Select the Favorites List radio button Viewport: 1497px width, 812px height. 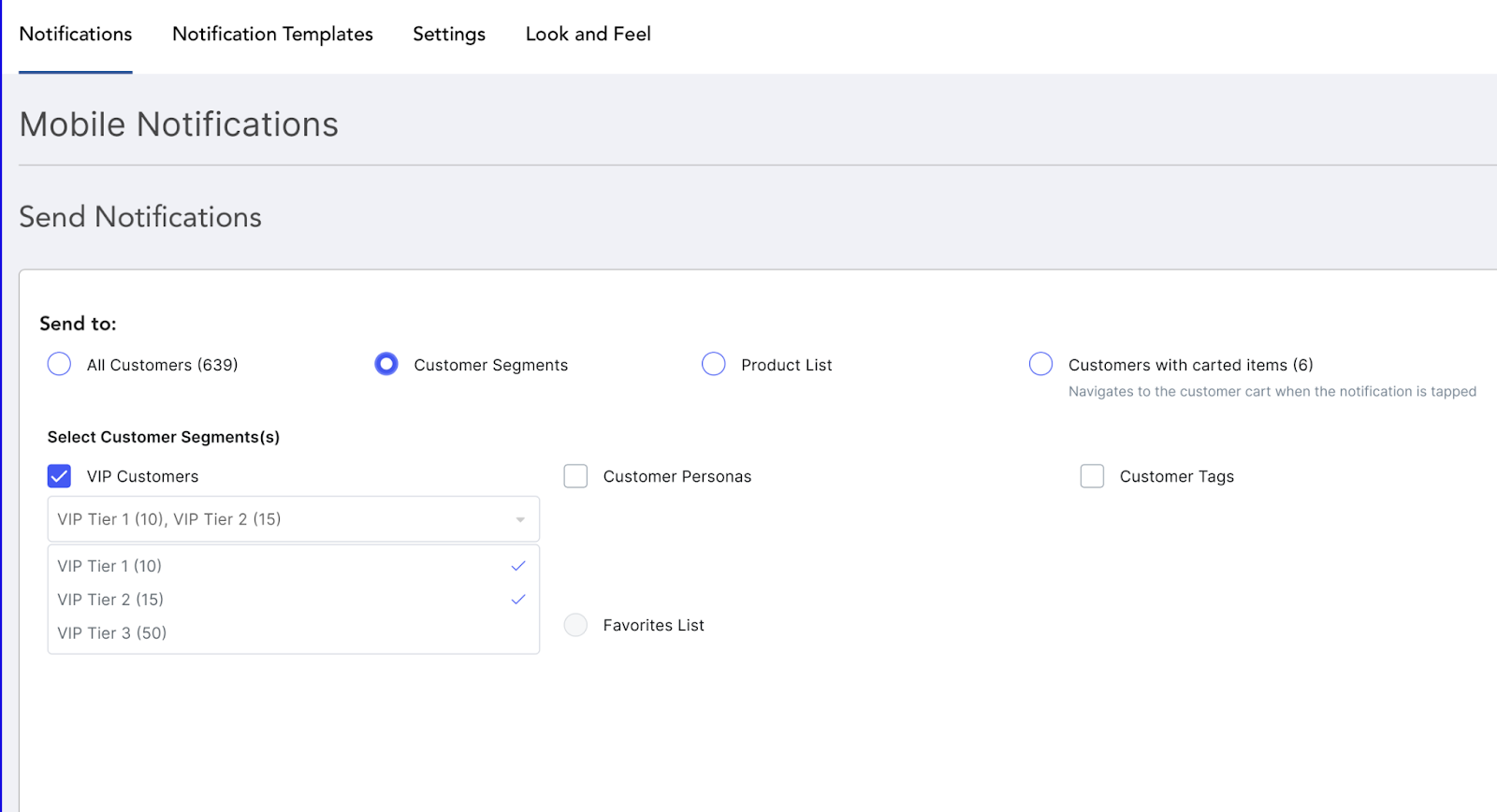pos(575,625)
